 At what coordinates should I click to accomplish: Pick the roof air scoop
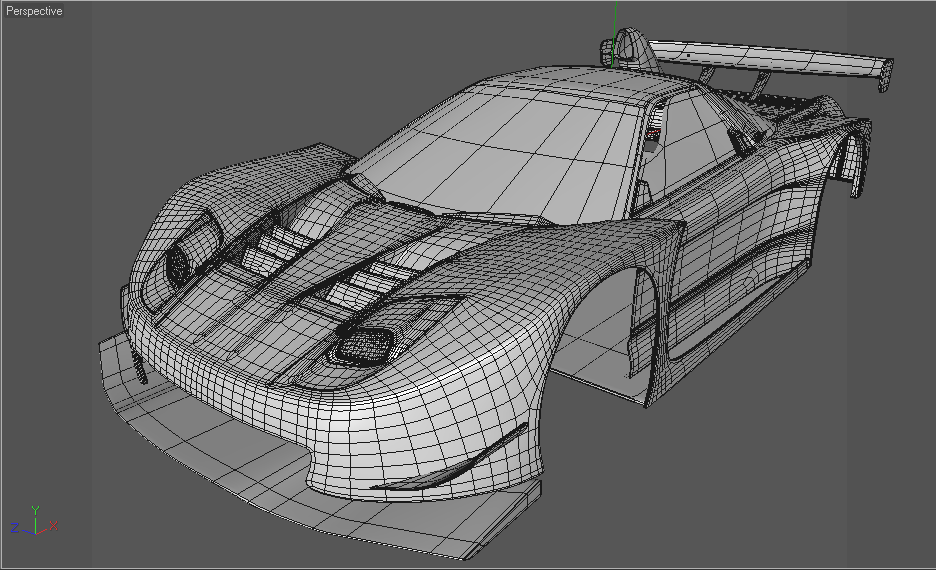630,47
